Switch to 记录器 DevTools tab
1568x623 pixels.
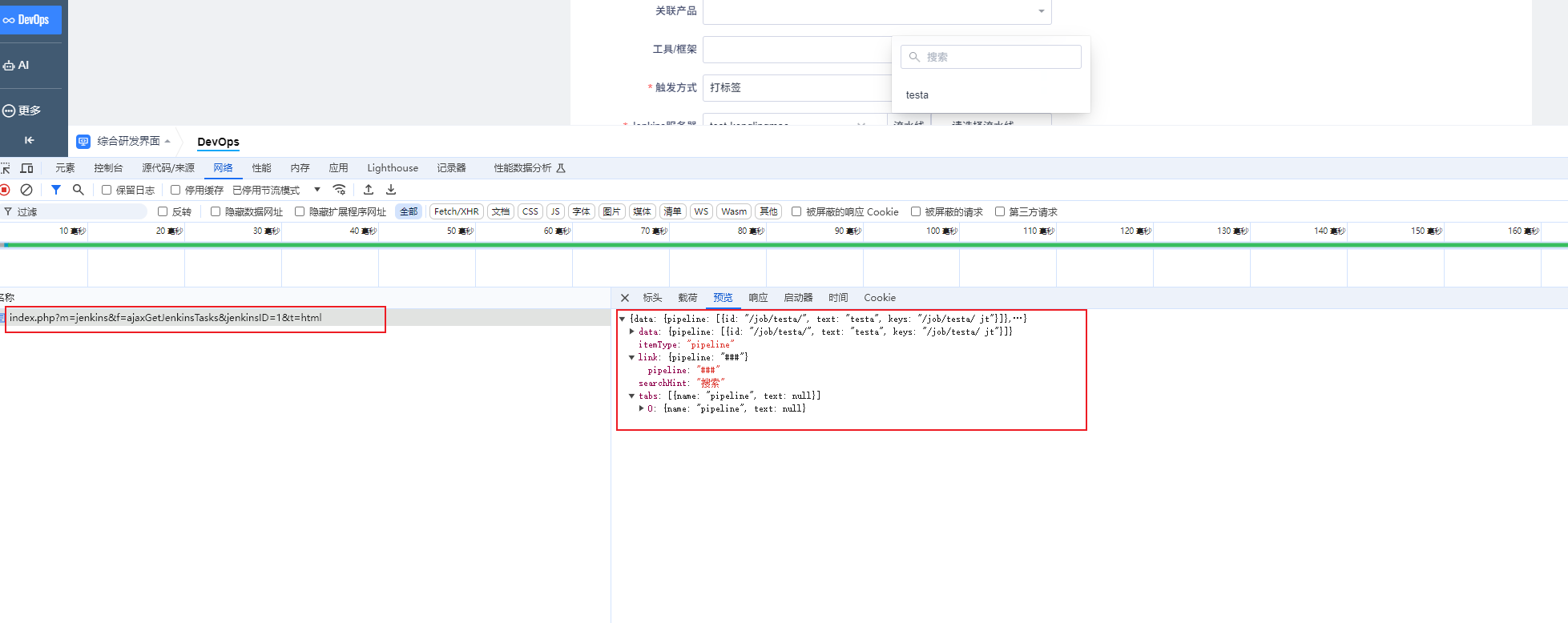pos(451,168)
